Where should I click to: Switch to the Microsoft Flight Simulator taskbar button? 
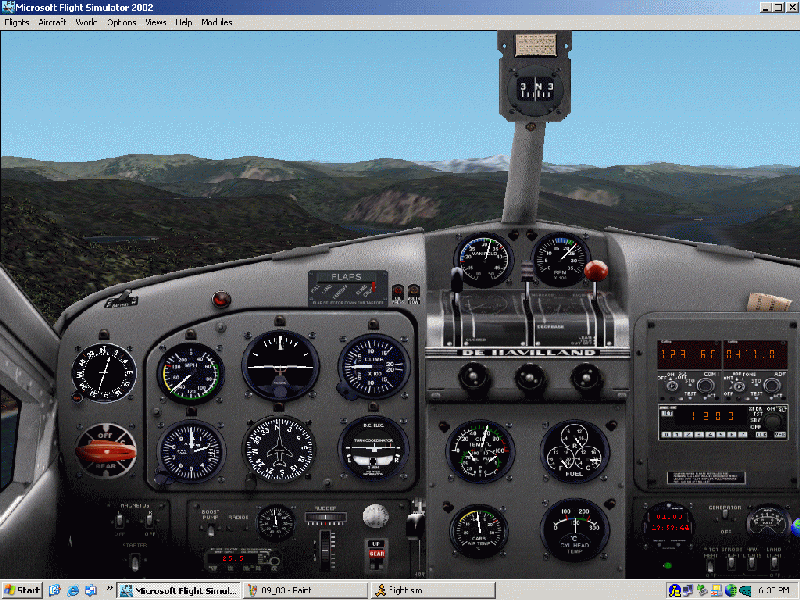(x=179, y=590)
